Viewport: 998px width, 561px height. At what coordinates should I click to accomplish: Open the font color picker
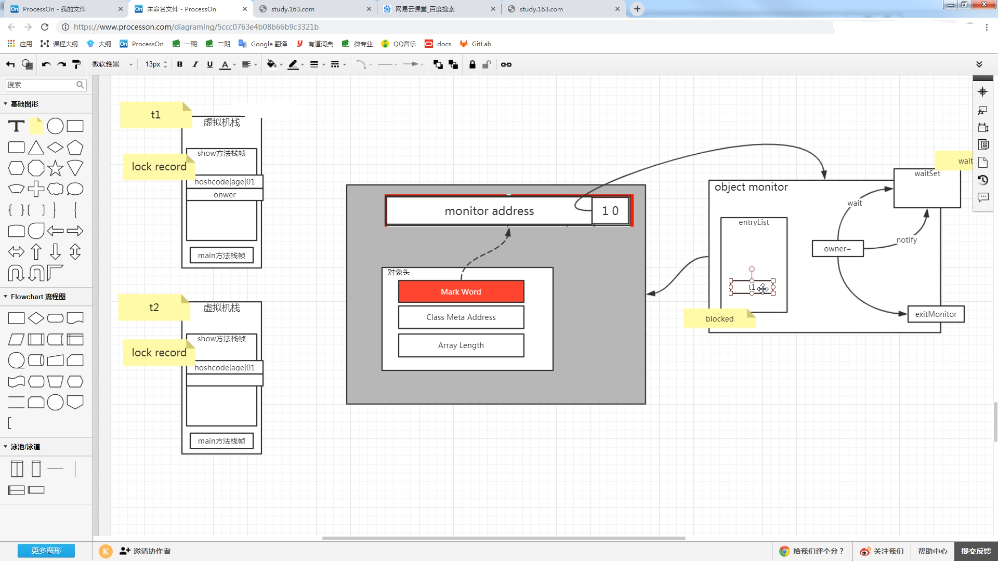tap(227, 64)
